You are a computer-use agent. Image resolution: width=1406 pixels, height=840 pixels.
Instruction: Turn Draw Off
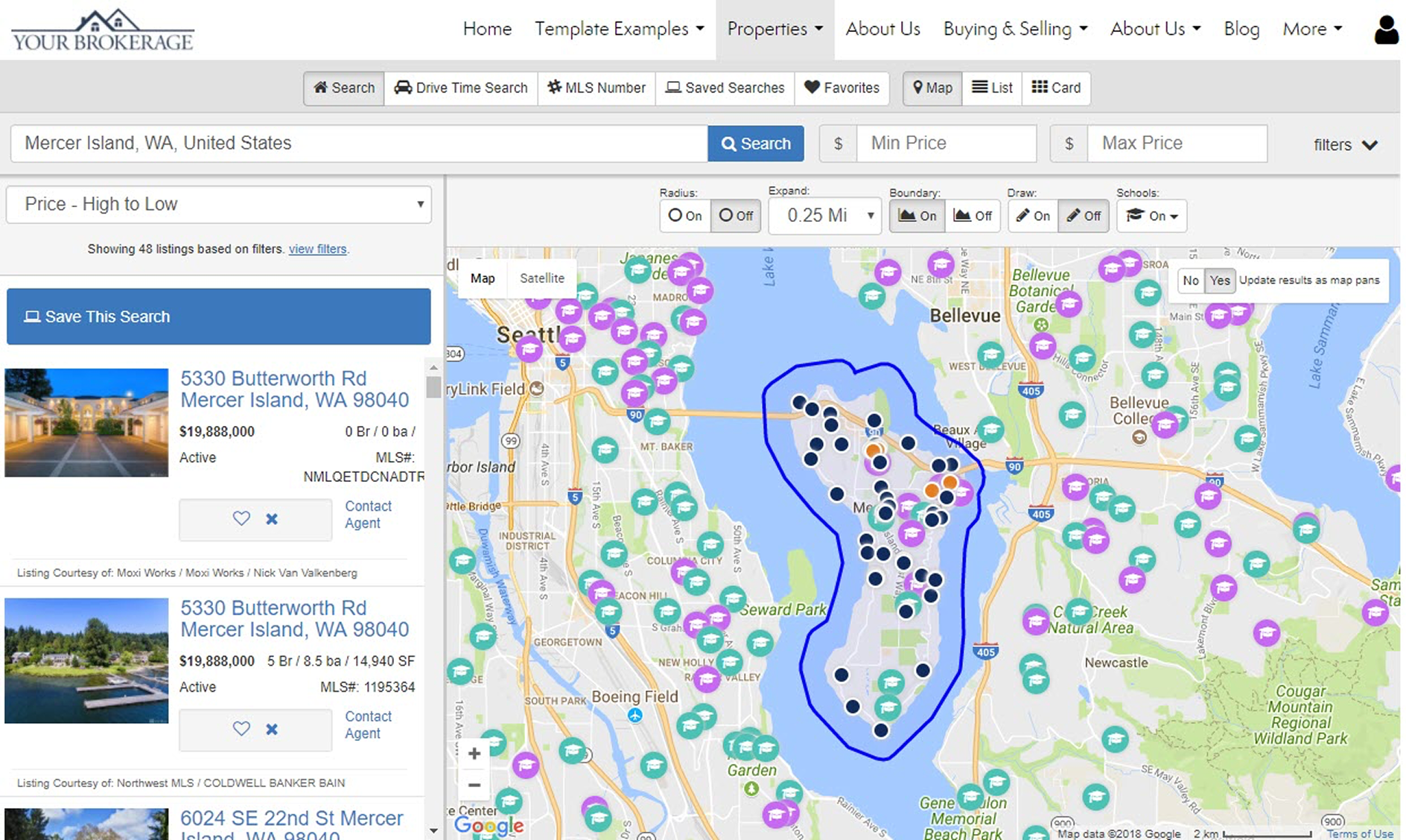[1084, 216]
